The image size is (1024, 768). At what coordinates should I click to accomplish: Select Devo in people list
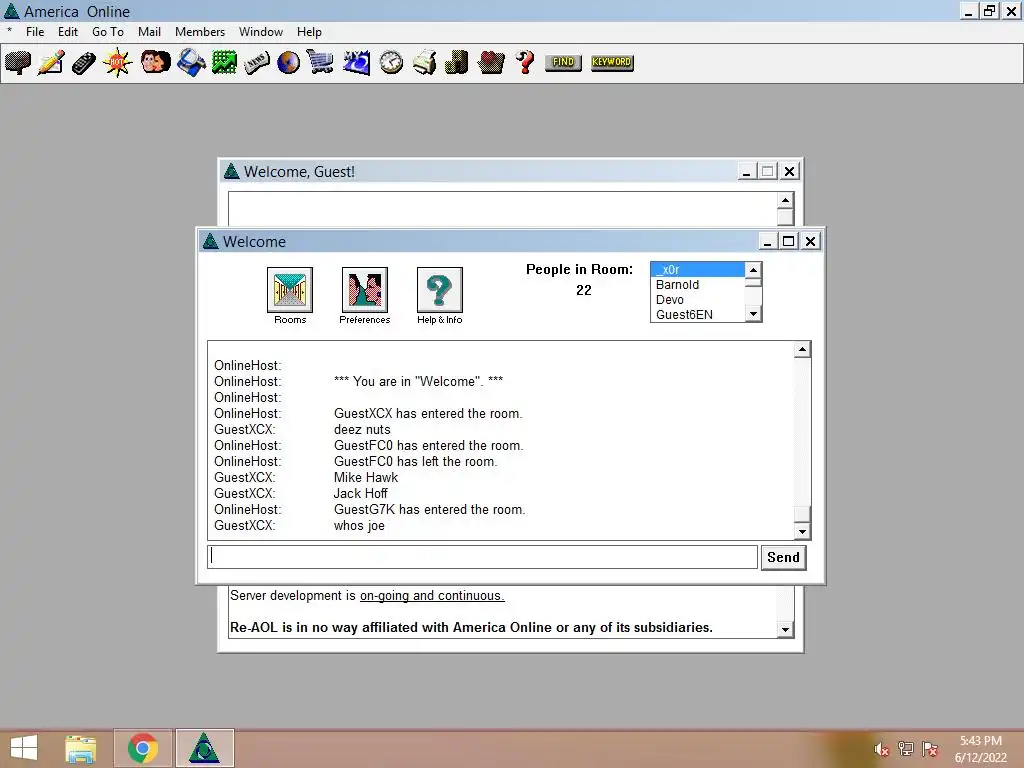(x=697, y=300)
